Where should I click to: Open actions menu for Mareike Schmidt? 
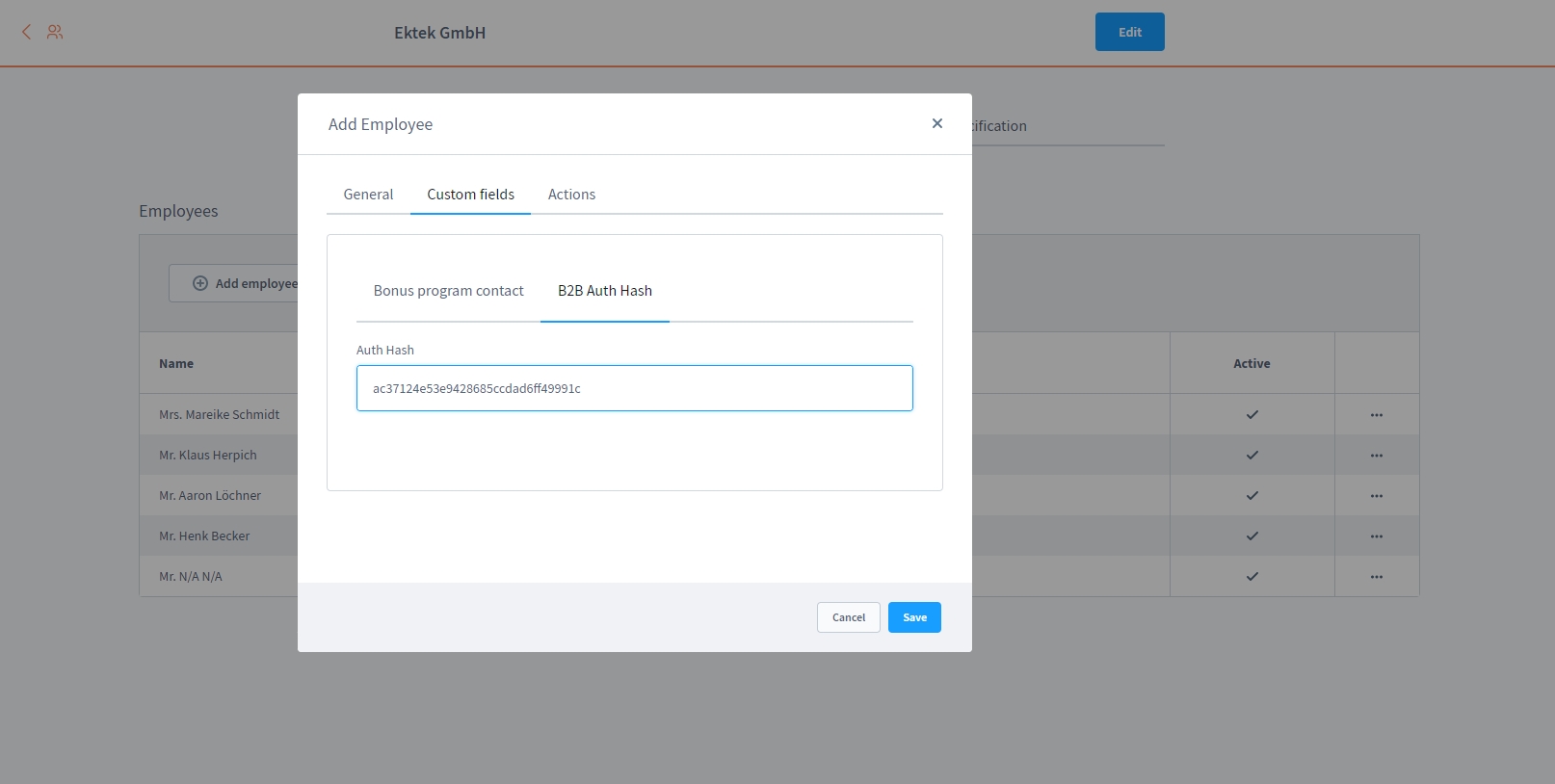pos(1376,415)
